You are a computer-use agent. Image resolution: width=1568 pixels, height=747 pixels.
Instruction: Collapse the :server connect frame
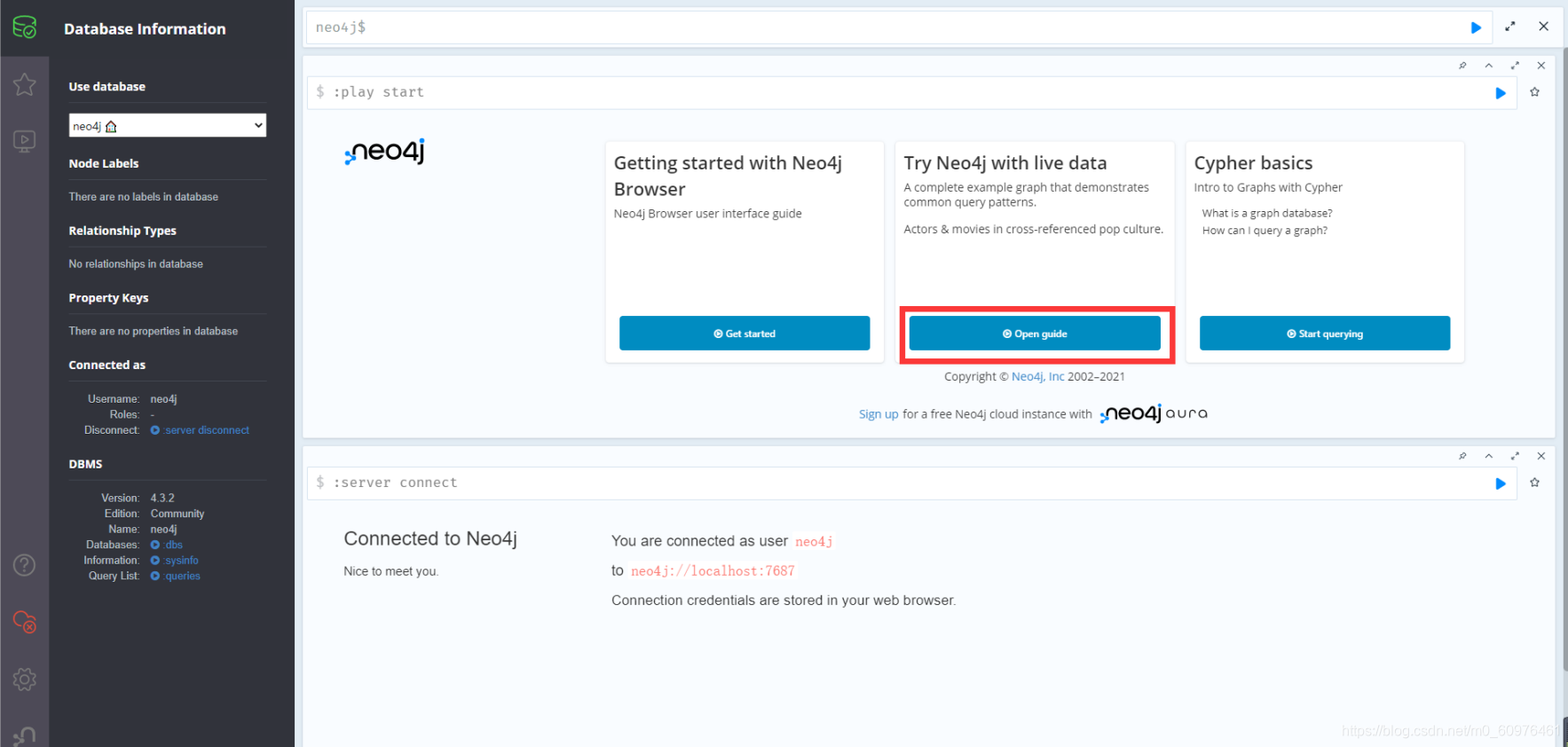pyautogui.click(x=1489, y=456)
